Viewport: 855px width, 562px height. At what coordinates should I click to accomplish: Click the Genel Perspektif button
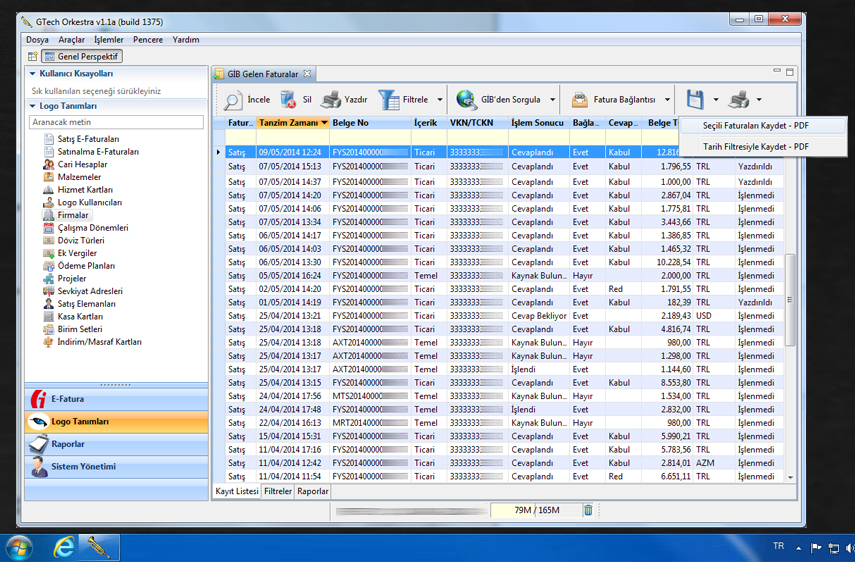pyautogui.click(x=82, y=56)
